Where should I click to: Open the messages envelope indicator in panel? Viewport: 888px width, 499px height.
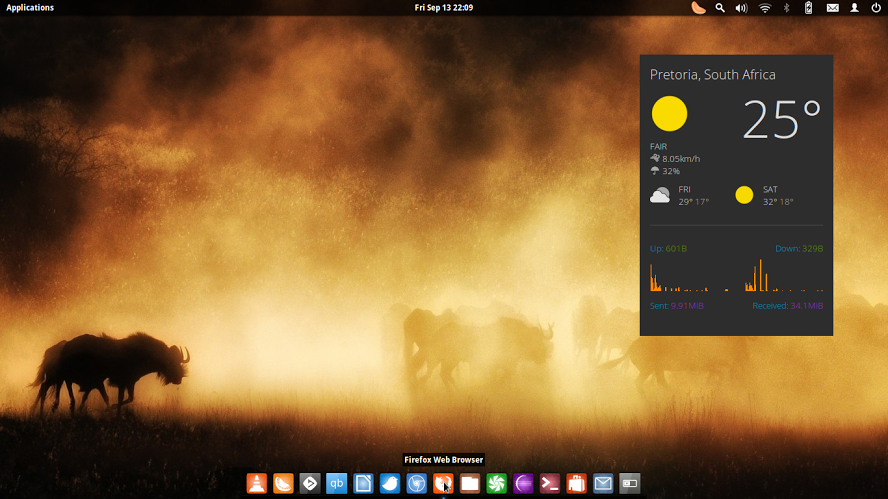[x=832, y=8]
